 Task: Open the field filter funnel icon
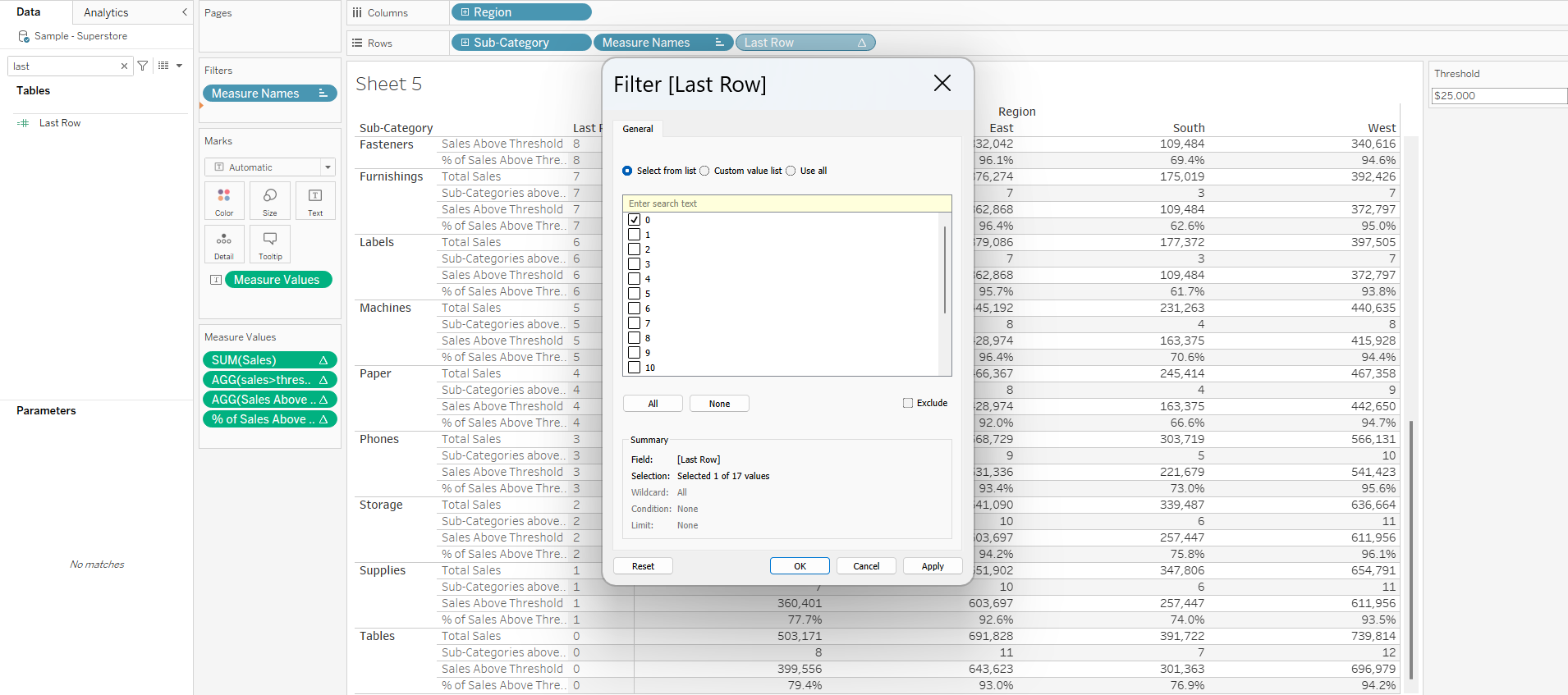pyautogui.click(x=143, y=66)
